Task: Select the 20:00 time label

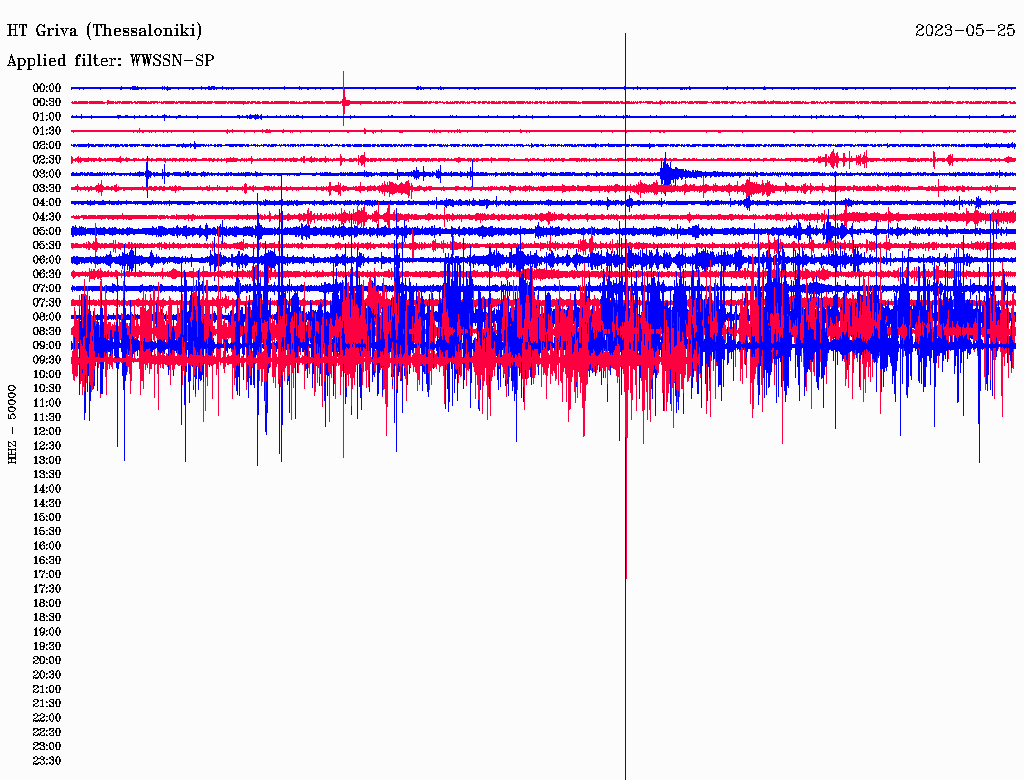Action: 47,660
